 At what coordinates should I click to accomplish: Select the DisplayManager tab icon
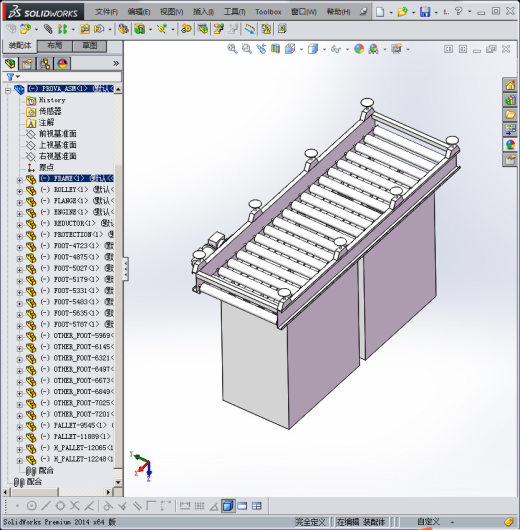point(62,64)
